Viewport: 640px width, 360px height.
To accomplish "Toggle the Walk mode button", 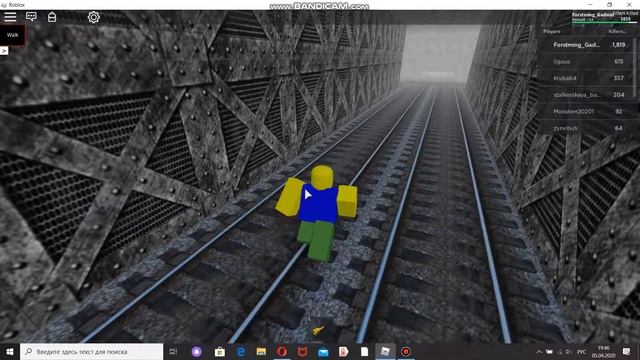I will coord(12,35).
